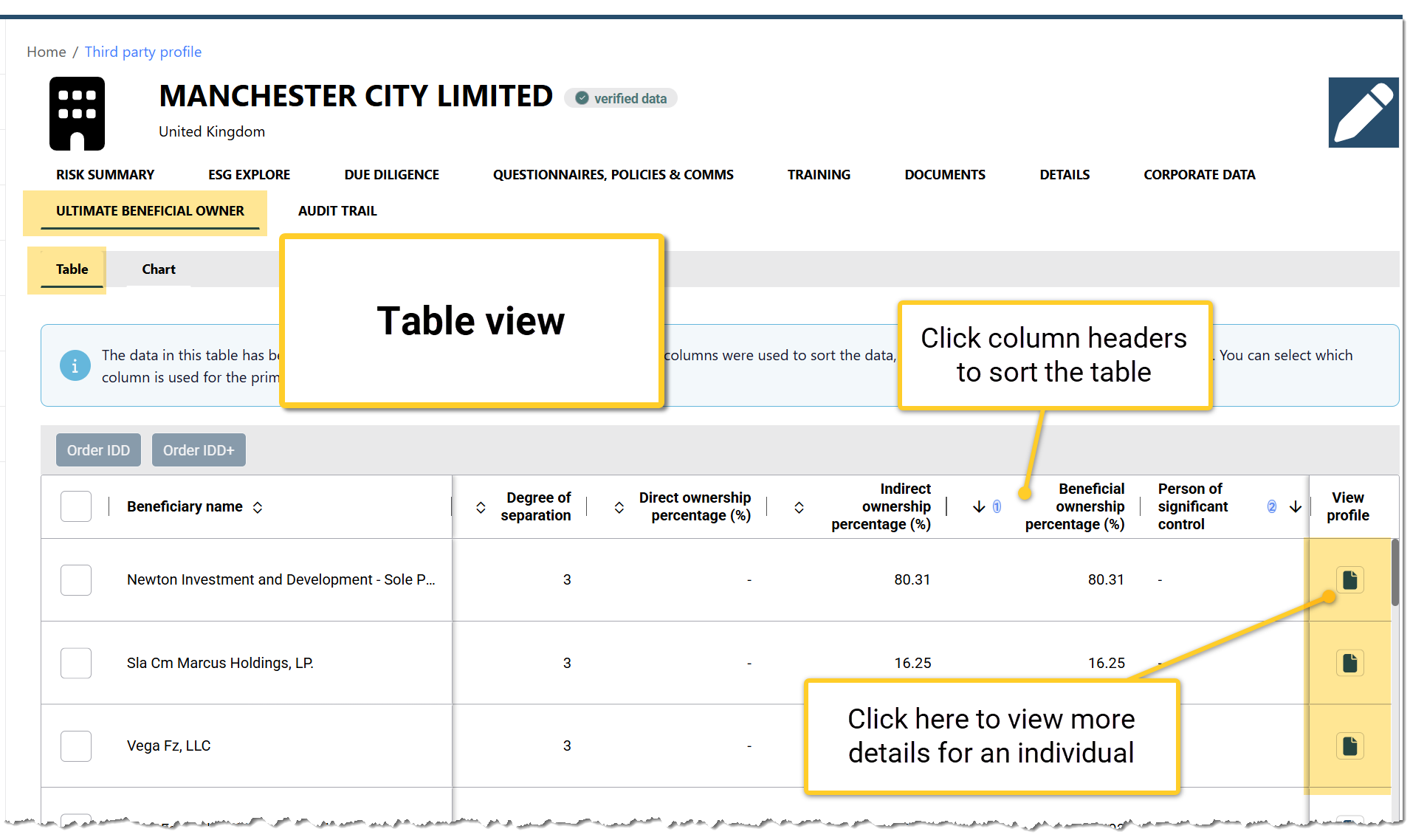Click the Beneficiary name column header
Image resolution: width=1410 pixels, height=840 pixels.
coord(185,507)
